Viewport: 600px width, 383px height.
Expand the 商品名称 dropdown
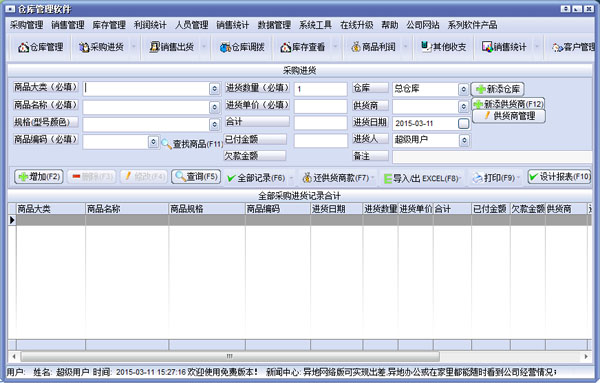tap(215, 107)
